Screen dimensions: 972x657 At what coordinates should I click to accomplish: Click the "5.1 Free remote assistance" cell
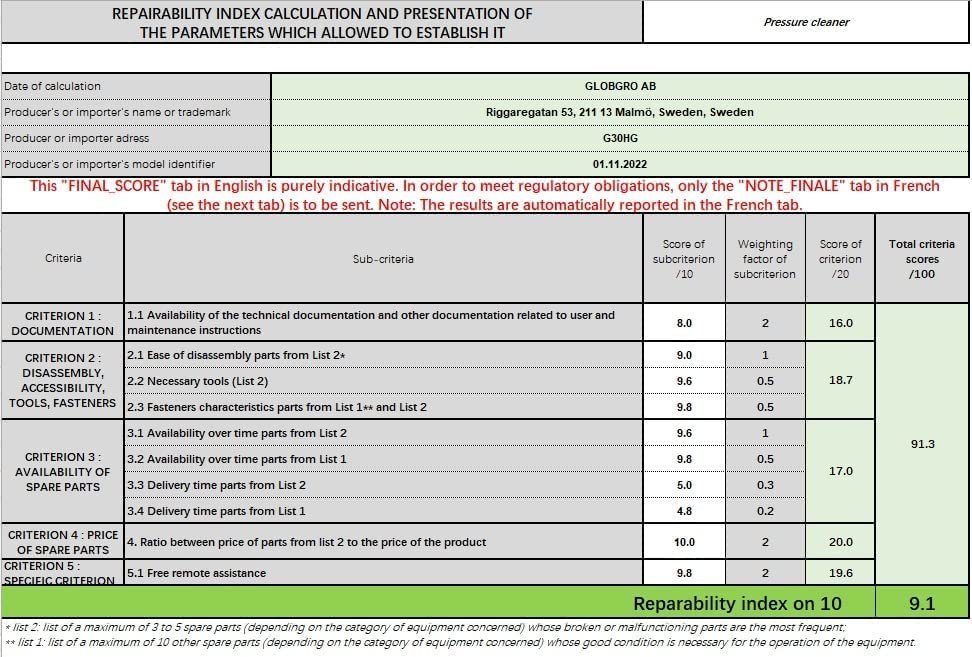point(383,573)
